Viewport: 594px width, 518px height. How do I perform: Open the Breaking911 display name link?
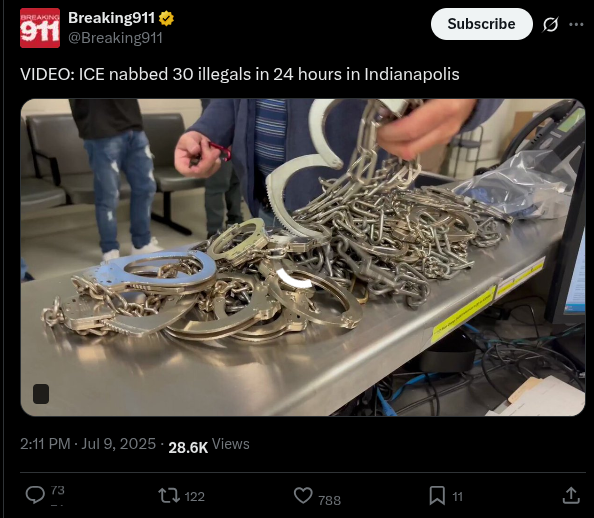coord(111,18)
